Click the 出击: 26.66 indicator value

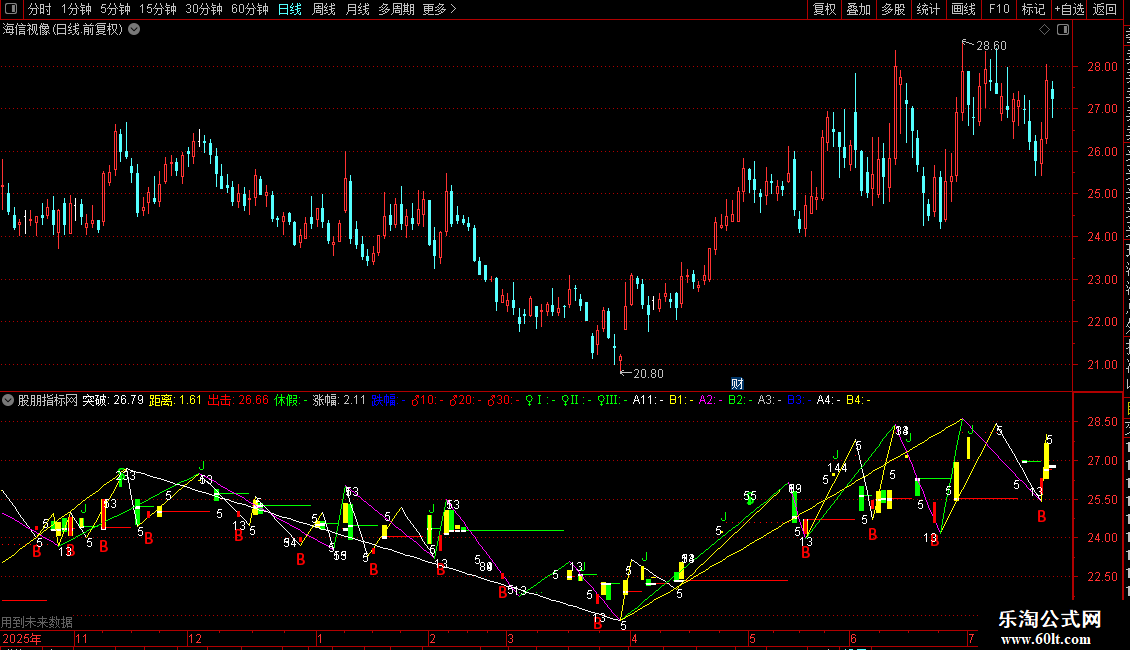238,400
